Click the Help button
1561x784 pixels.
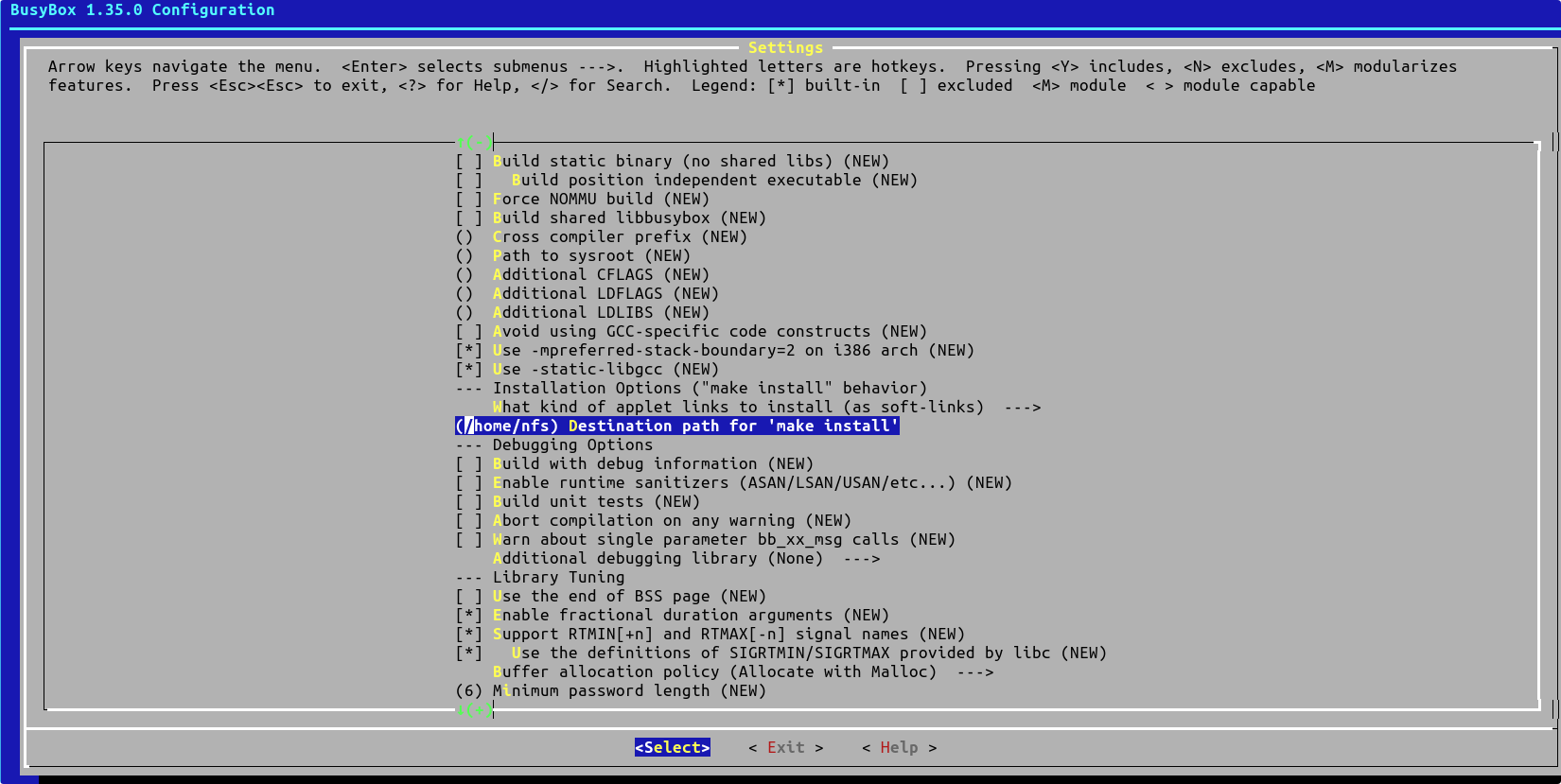click(899, 747)
